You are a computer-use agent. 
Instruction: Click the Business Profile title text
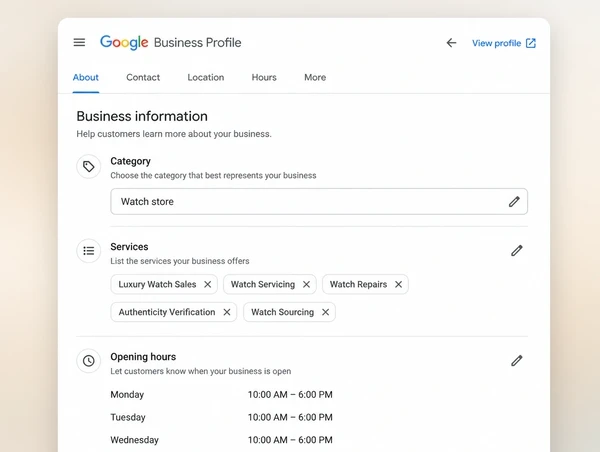coord(197,42)
